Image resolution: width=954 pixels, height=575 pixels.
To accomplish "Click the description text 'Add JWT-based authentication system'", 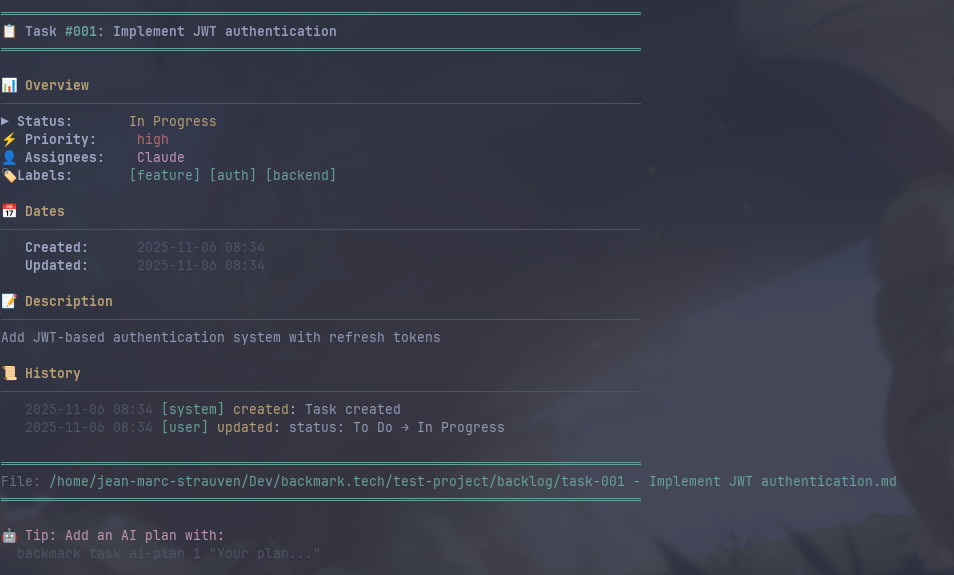I will pyautogui.click(x=141, y=337).
